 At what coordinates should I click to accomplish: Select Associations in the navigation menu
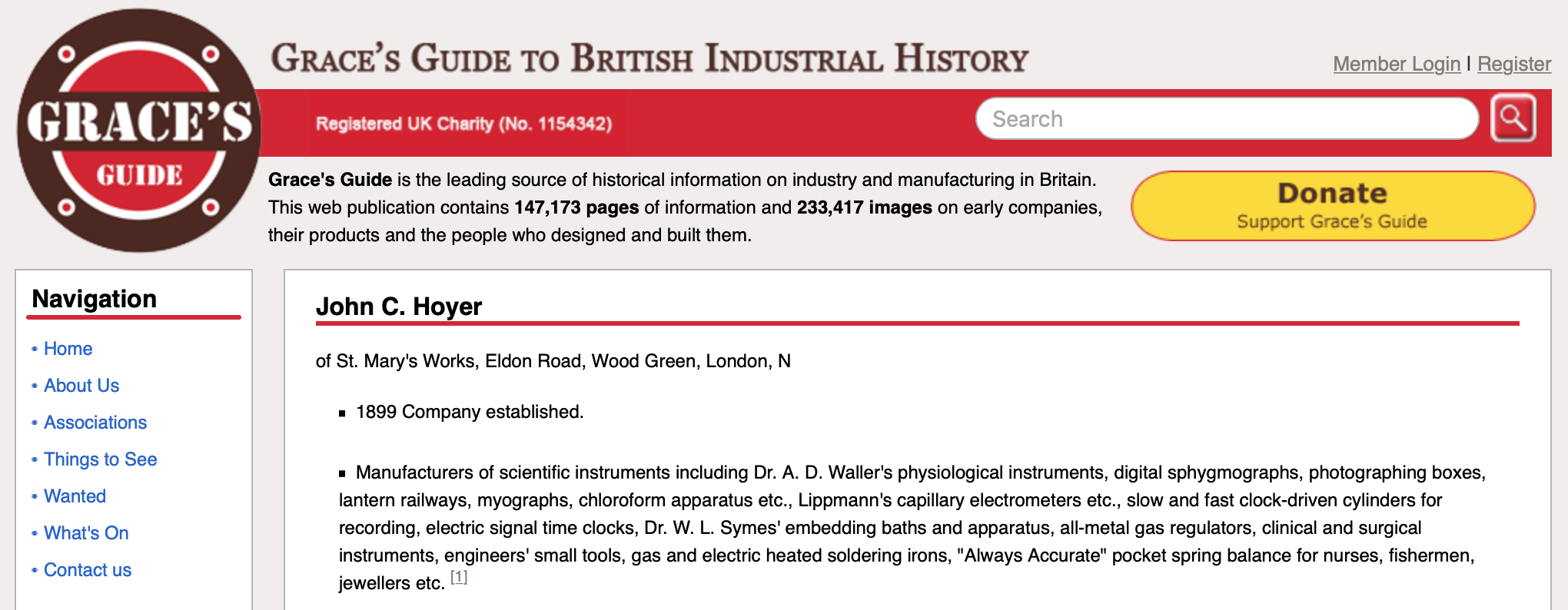pyautogui.click(x=95, y=423)
